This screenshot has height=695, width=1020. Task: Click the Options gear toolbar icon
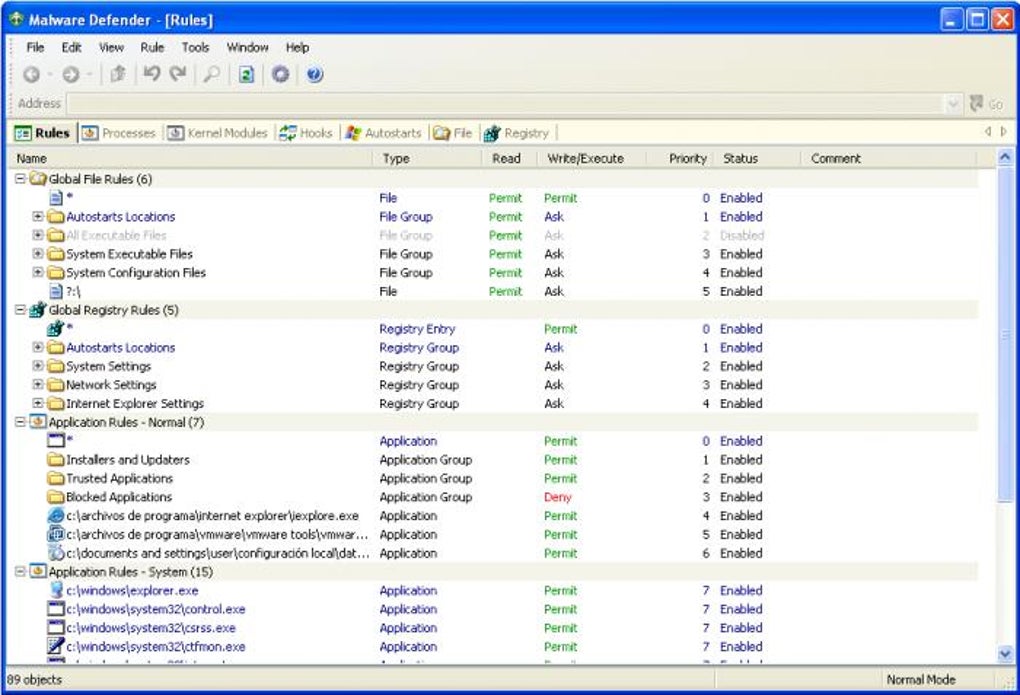(x=280, y=74)
